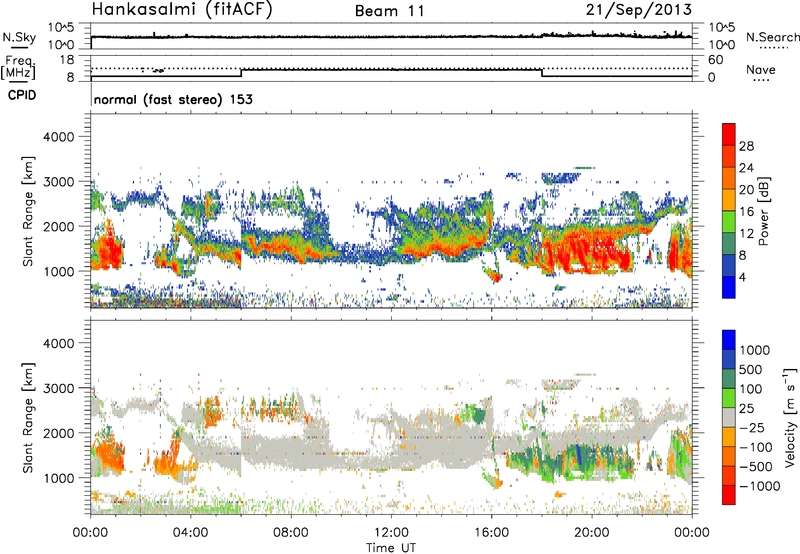Click the velocity colorbar top blue segment
The height and width of the screenshot is (554, 800).
tap(729, 340)
